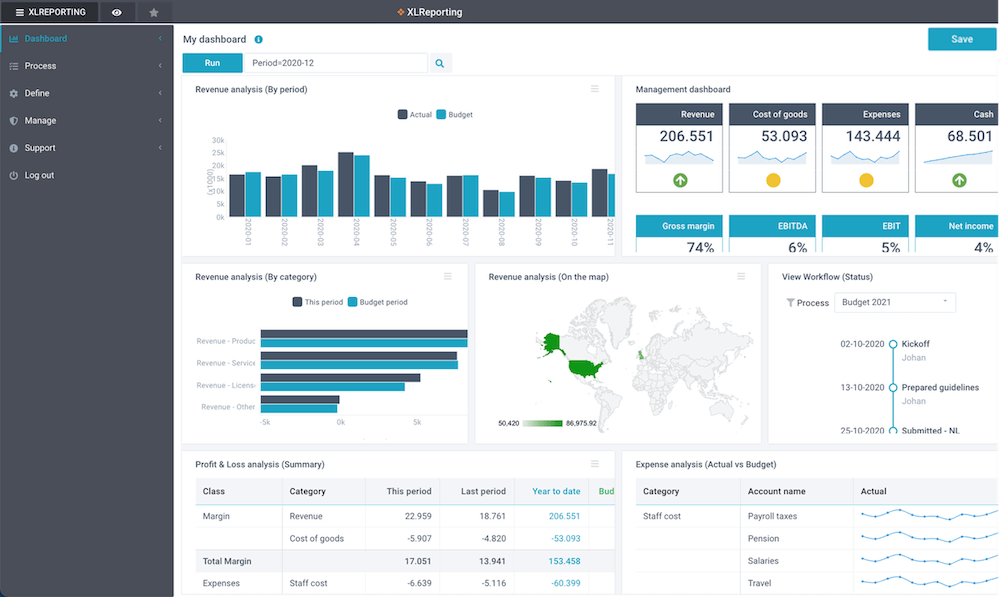Click the Cash KPI card sparkline
The height and width of the screenshot is (597, 1000).
[958, 157]
